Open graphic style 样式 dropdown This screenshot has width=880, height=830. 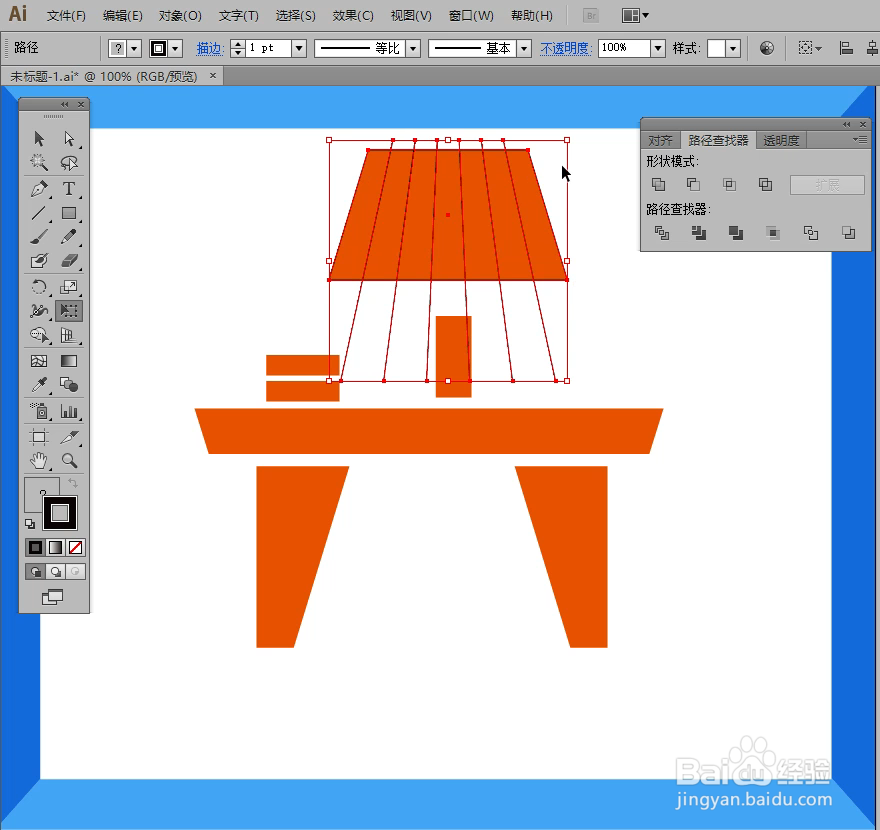[x=733, y=48]
